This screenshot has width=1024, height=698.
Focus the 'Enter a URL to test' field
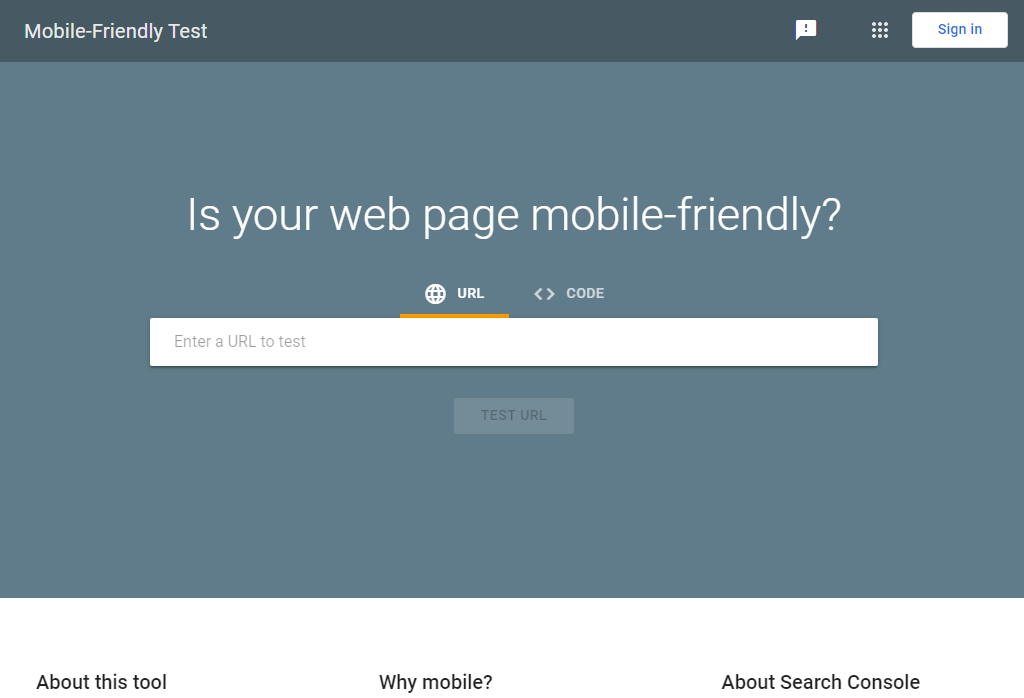point(513,341)
